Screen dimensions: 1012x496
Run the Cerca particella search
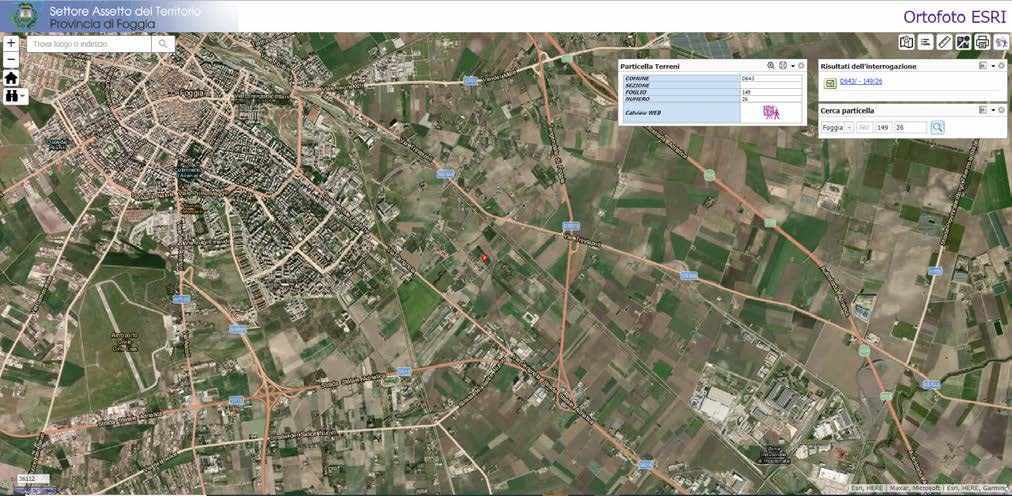coord(937,128)
